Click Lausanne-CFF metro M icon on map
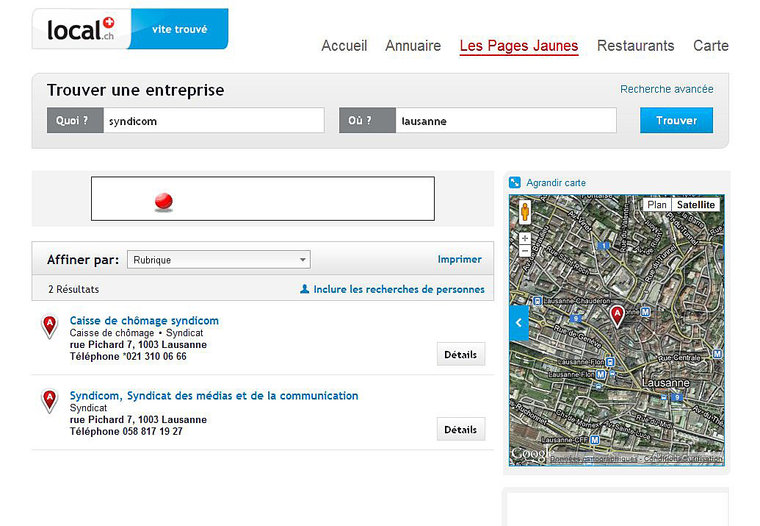760x526 pixels. [594, 440]
